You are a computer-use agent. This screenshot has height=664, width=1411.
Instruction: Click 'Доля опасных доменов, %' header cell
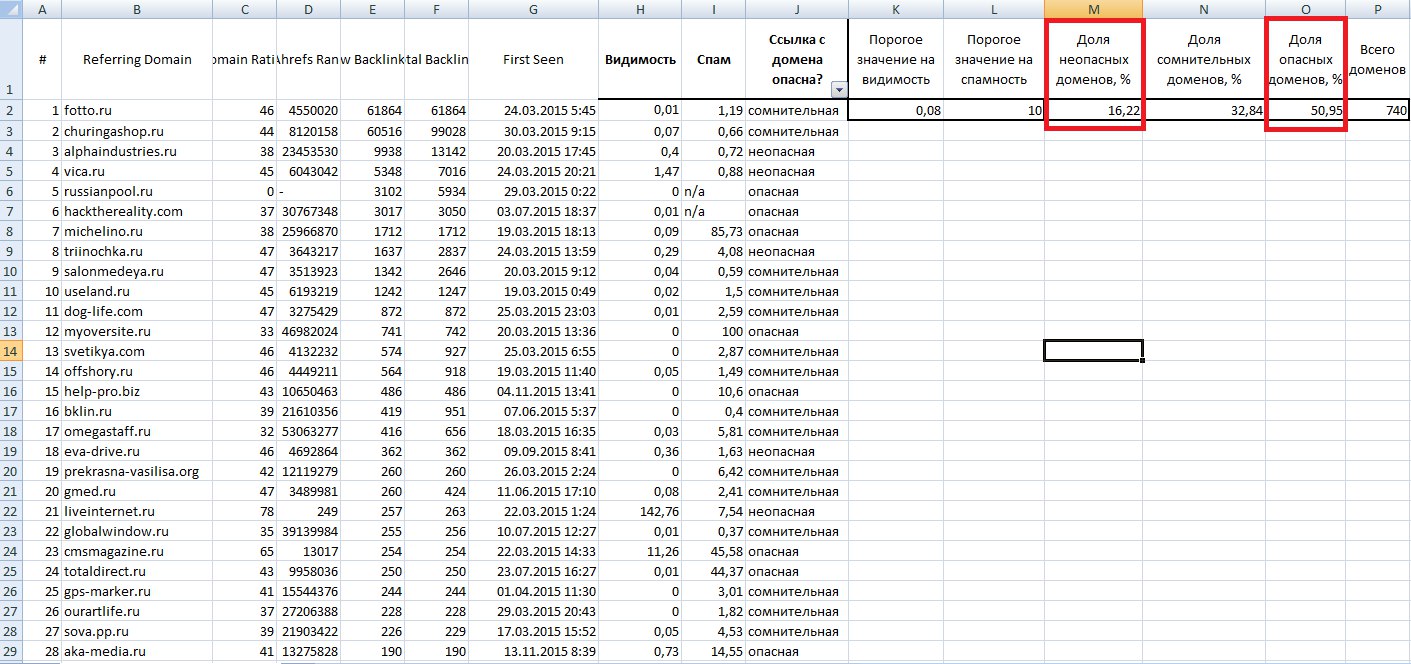pyautogui.click(x=1305, y=60)
